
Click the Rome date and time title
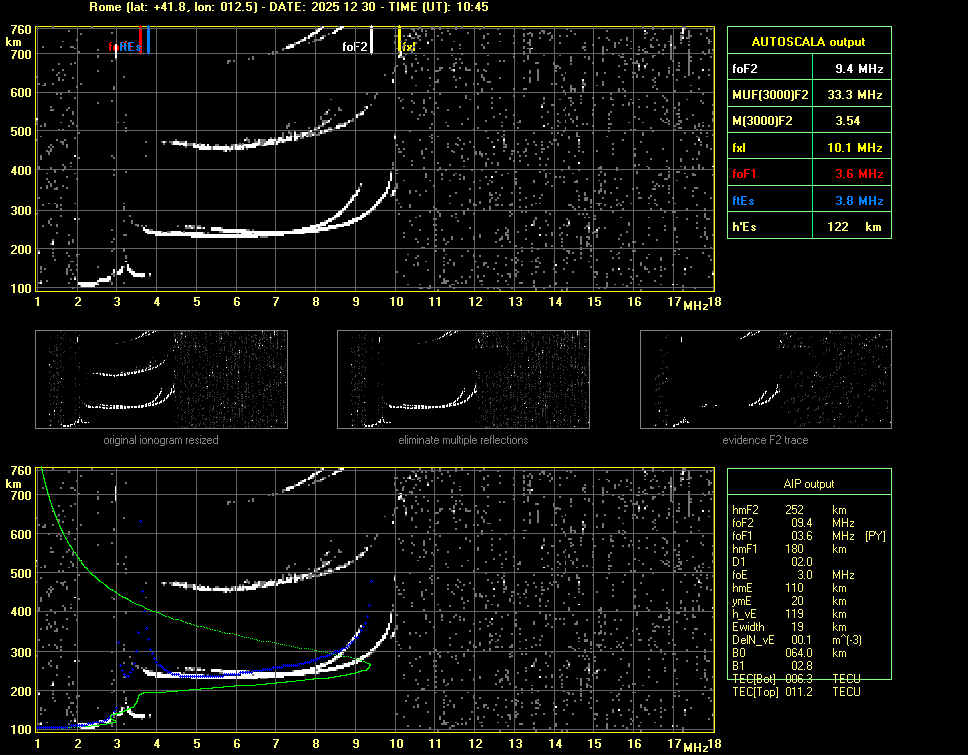click(288, 7)
